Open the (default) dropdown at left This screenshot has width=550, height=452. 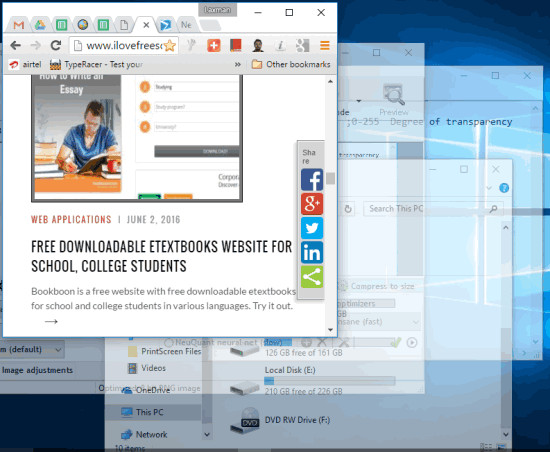pos(32,349)
